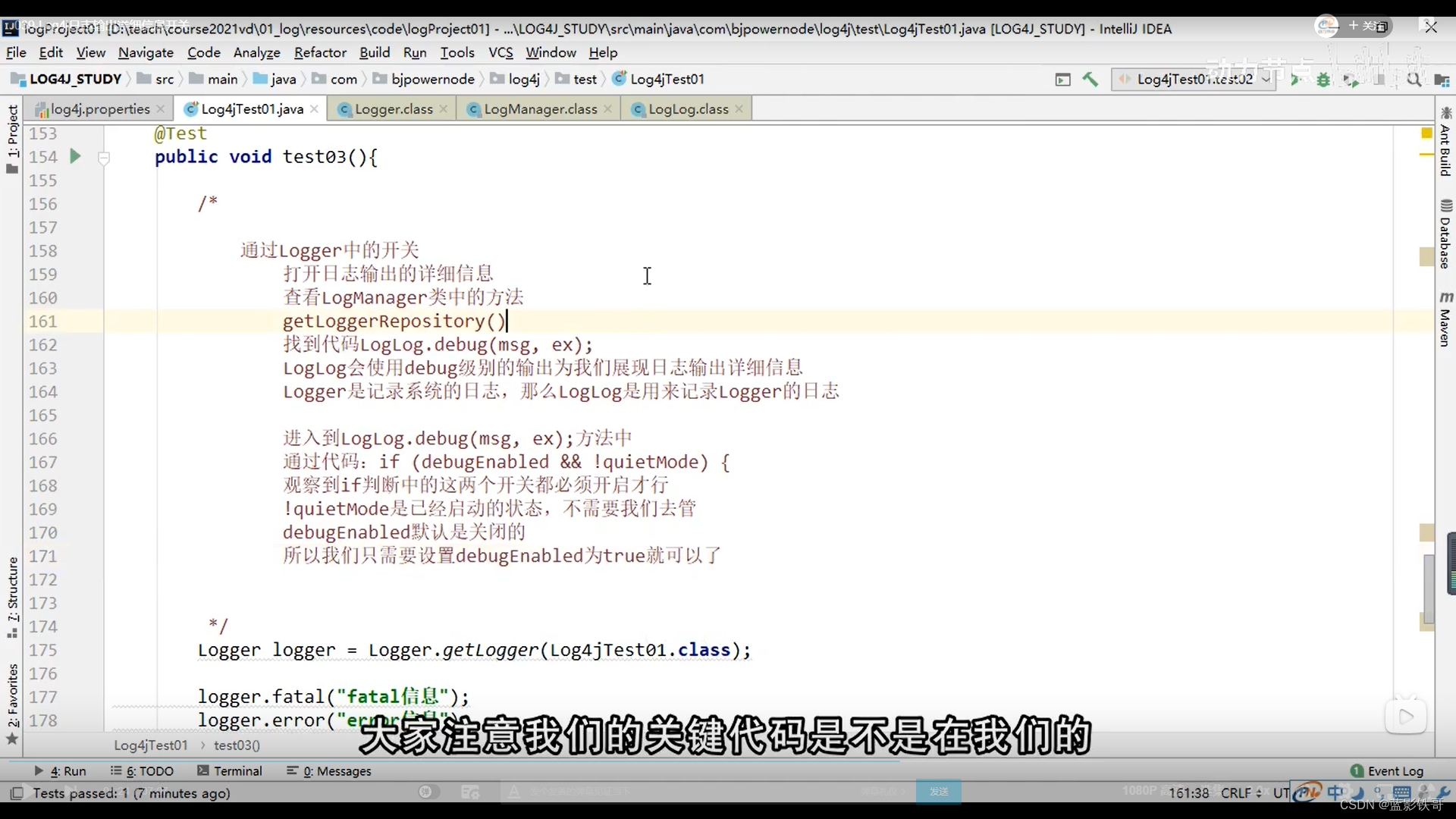This screenshot has width=1456, height=819.
Task: Click the src breadcrumb folder
Action: coord(156,79)
